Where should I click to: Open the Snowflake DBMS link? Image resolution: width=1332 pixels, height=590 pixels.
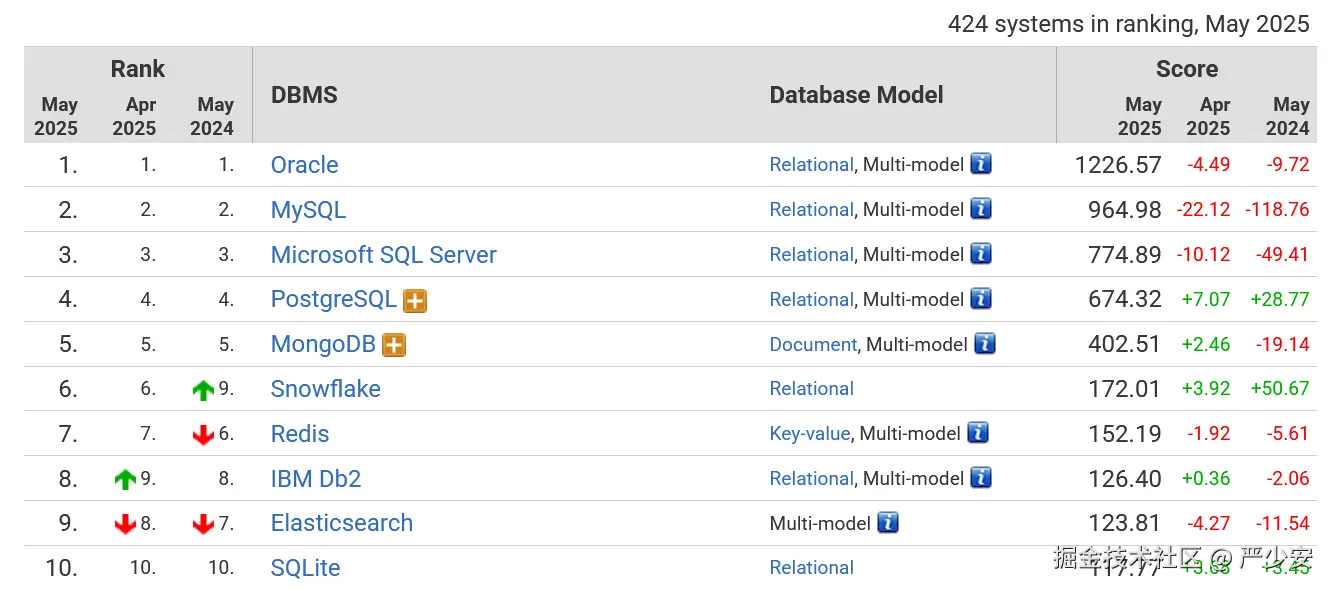tap(325, 389)
